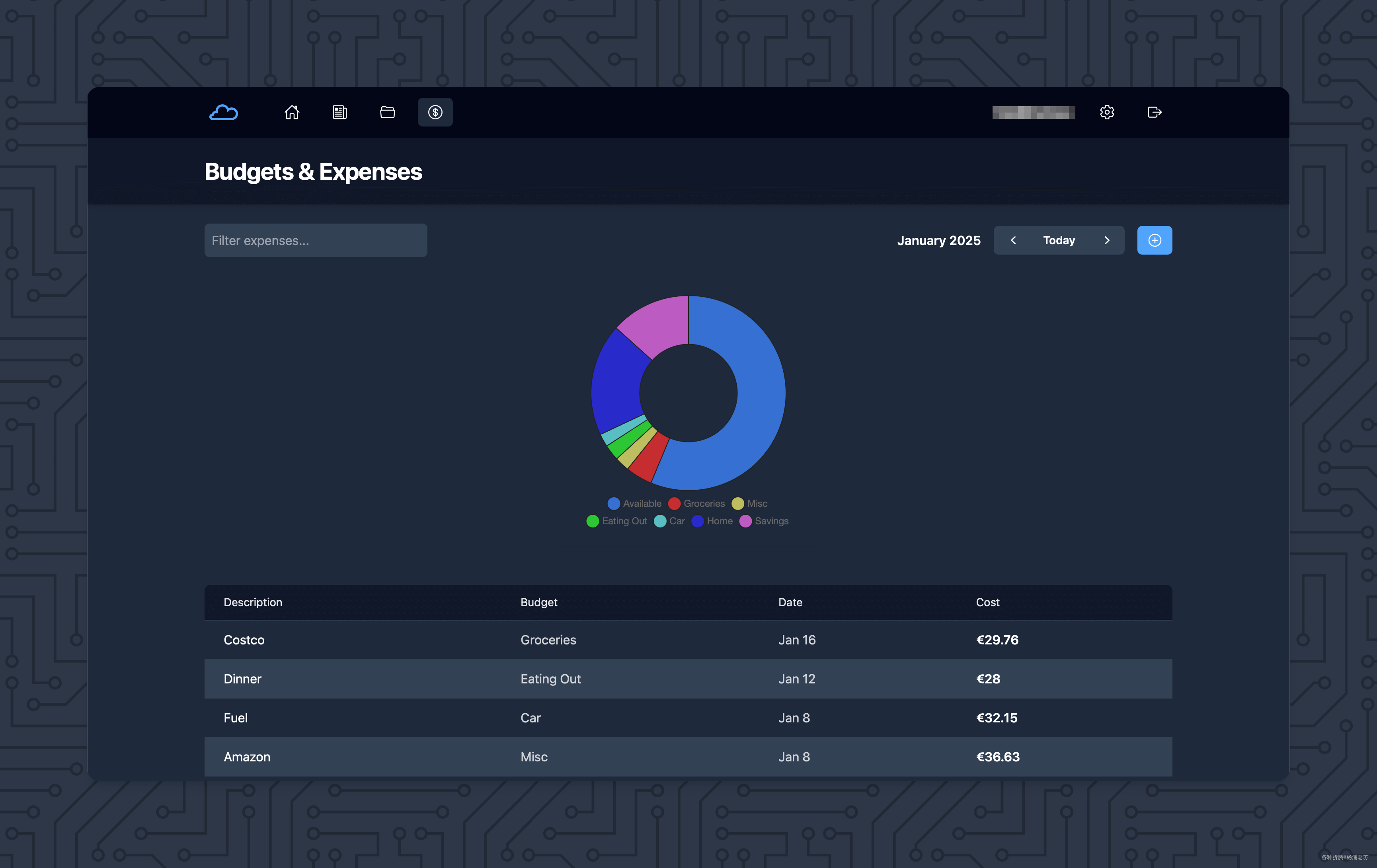
Task: Click the Home legend color dot
Action: [x=697, y=521]
